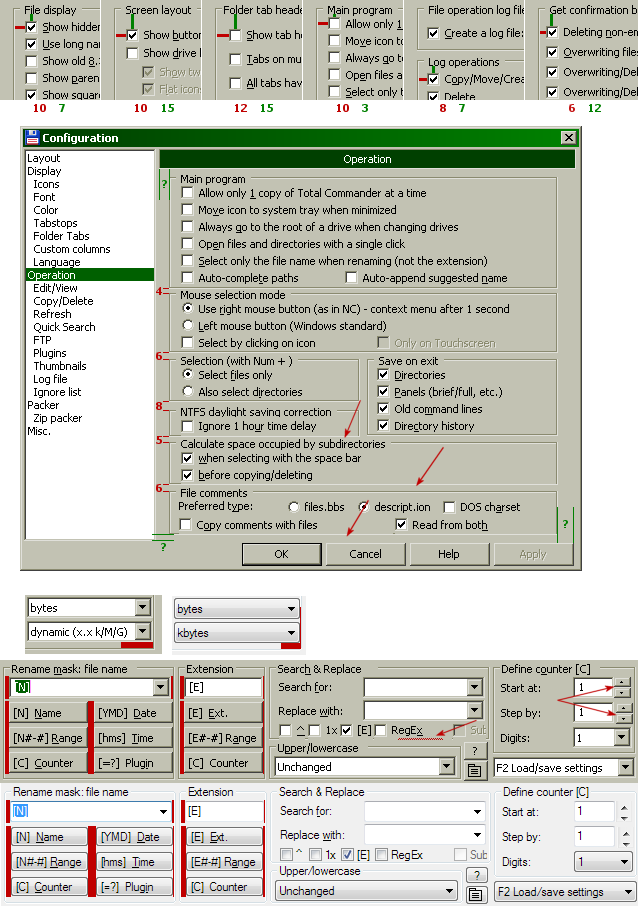Select the files.bbs comment type
Viewport: 638px width, 906px height.
click(294, 507)
